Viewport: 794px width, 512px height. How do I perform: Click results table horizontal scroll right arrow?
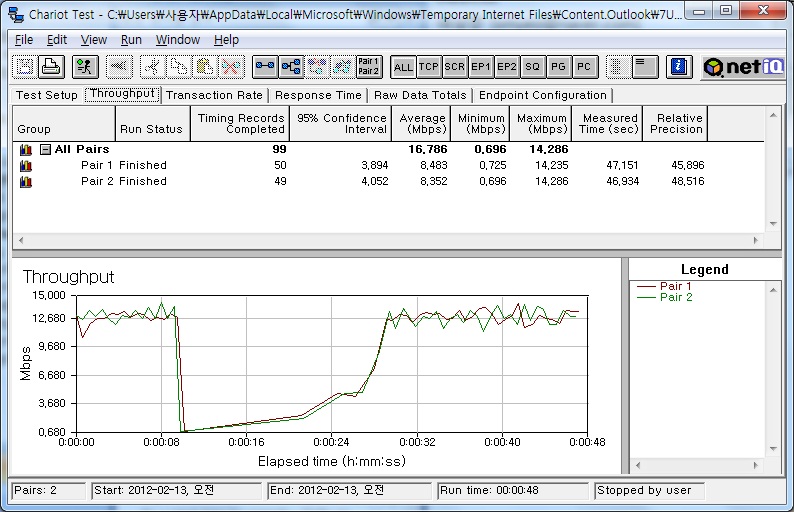tap(756, 241)
